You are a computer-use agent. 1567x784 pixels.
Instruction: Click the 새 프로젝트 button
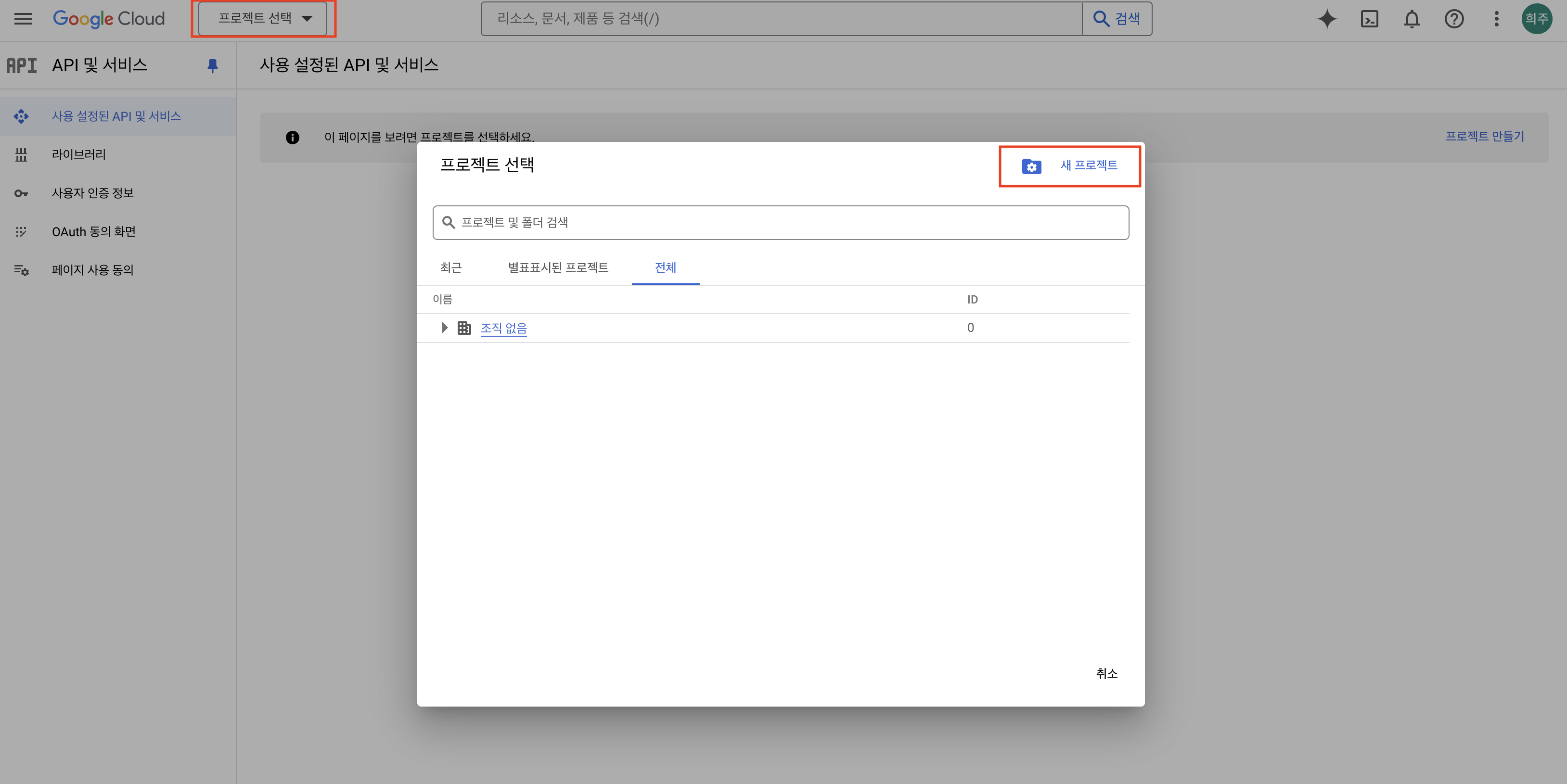[1070, 165]
